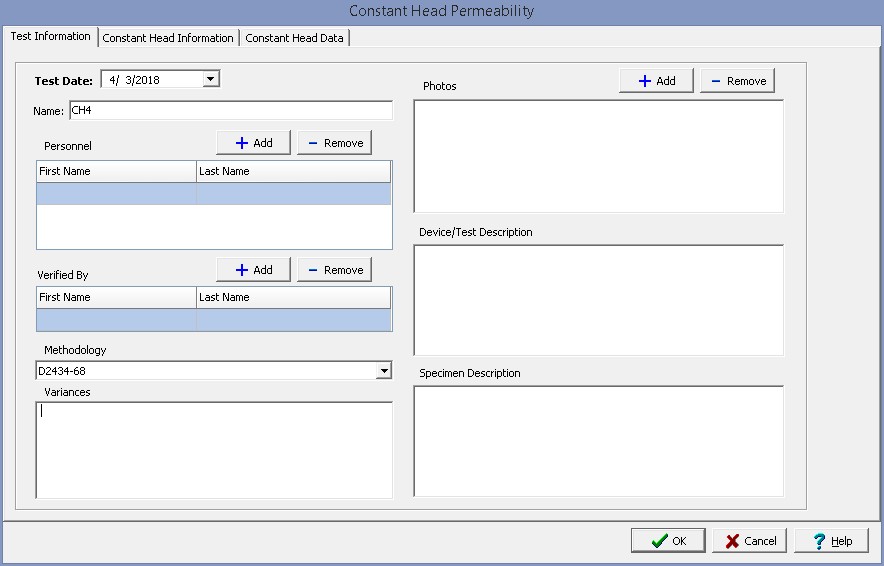This screenshot has width=884, height=566.
Task: Focus the Variances text area
Action: pyautogui.click(x=214, y=449)
